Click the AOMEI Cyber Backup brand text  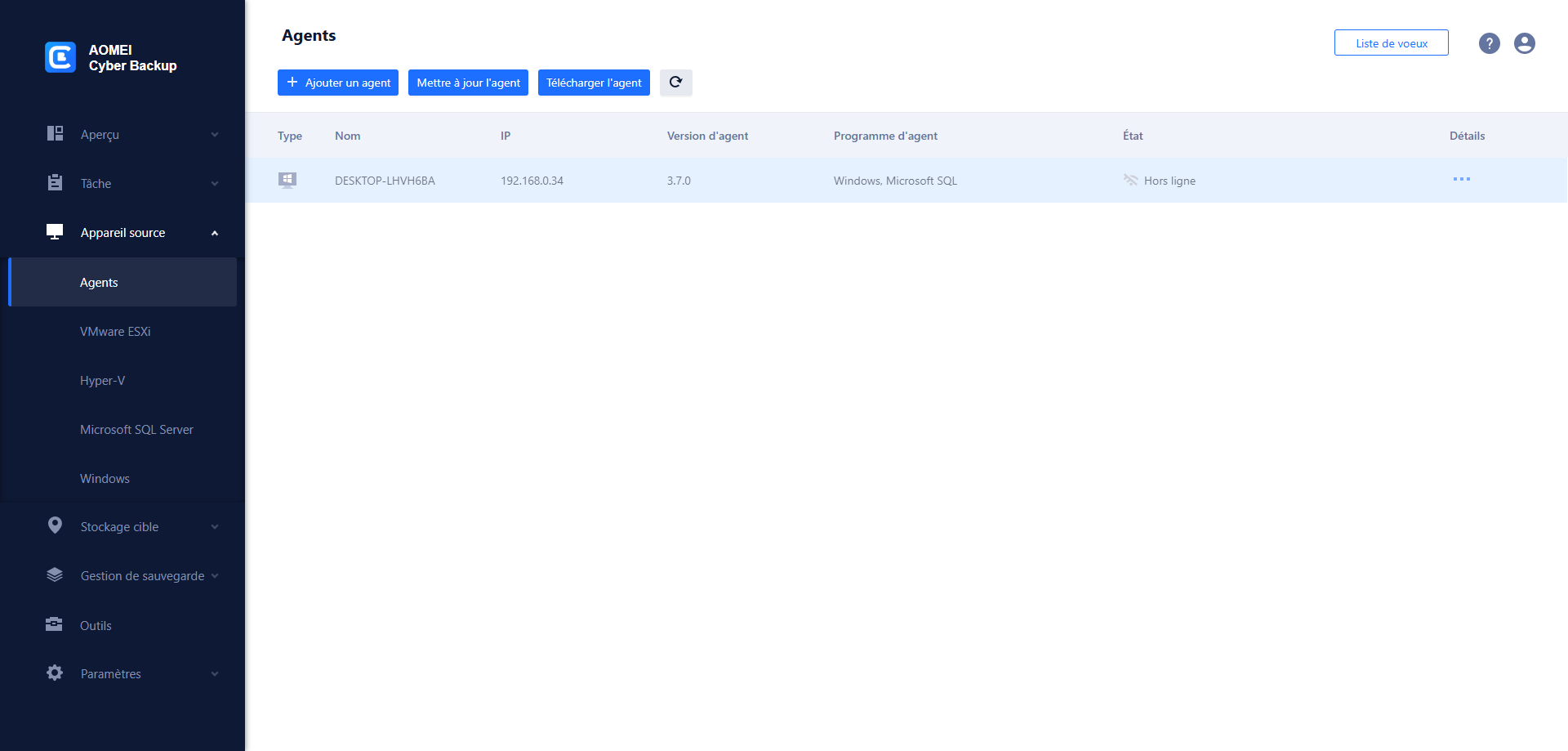132,57
